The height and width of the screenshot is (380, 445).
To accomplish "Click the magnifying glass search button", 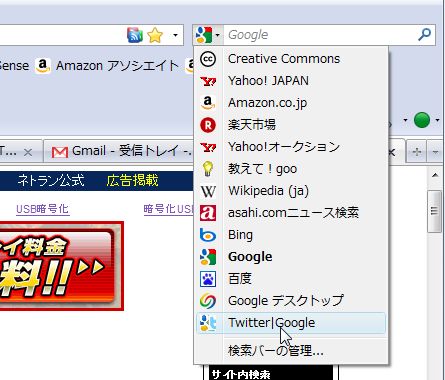I will pyautogui.click(x=424, y=34).
